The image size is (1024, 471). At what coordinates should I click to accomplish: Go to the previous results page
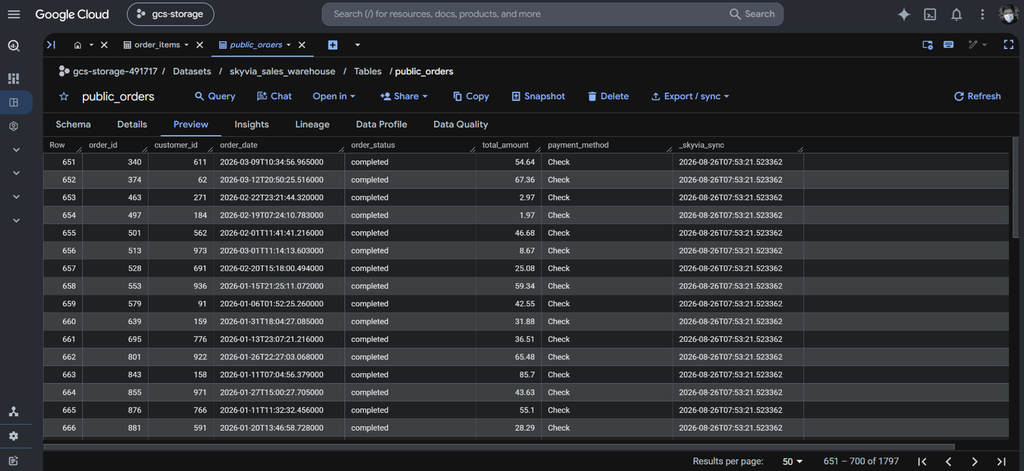[948, 461]
